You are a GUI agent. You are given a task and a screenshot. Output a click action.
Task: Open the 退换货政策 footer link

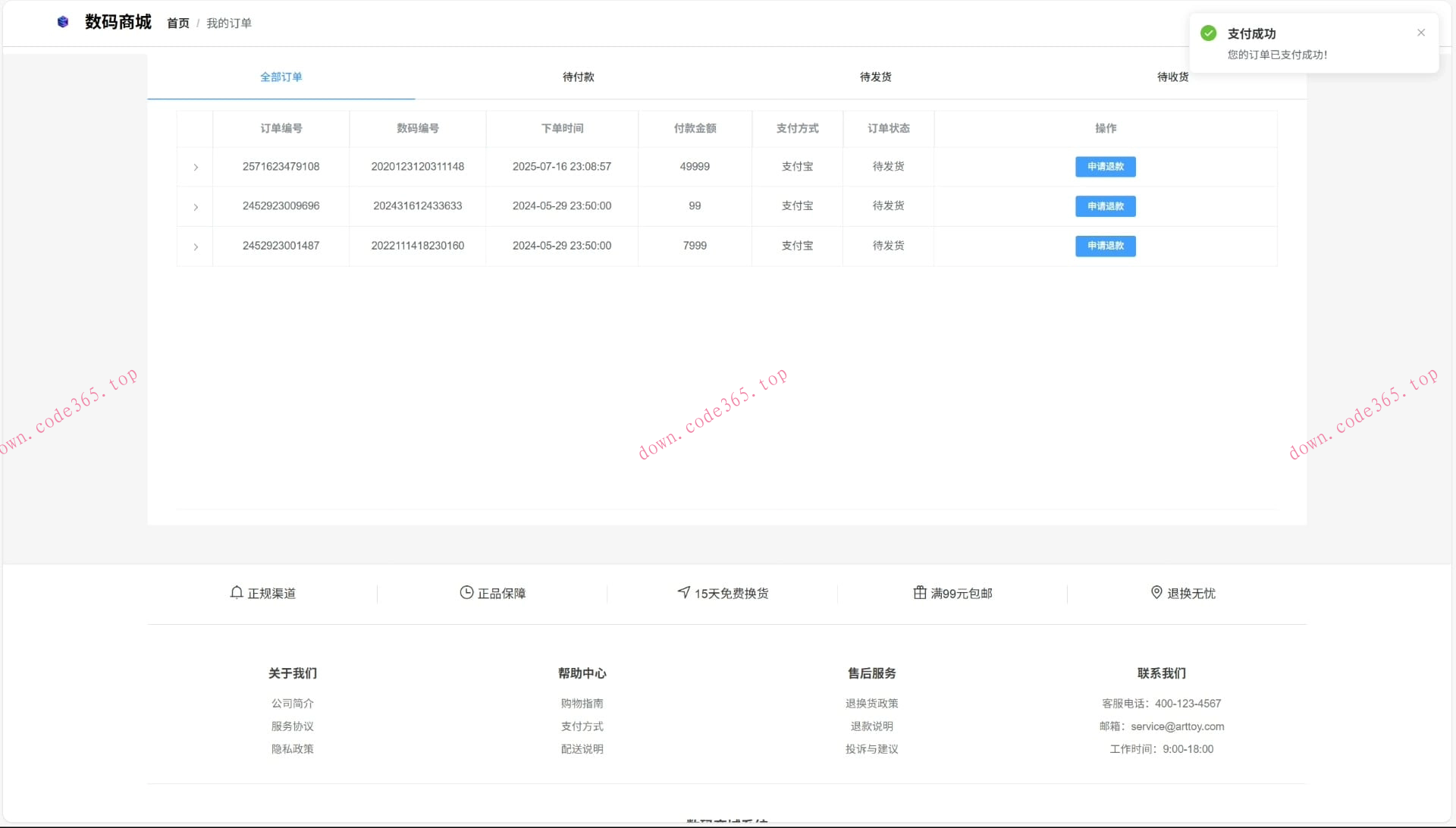871,704
